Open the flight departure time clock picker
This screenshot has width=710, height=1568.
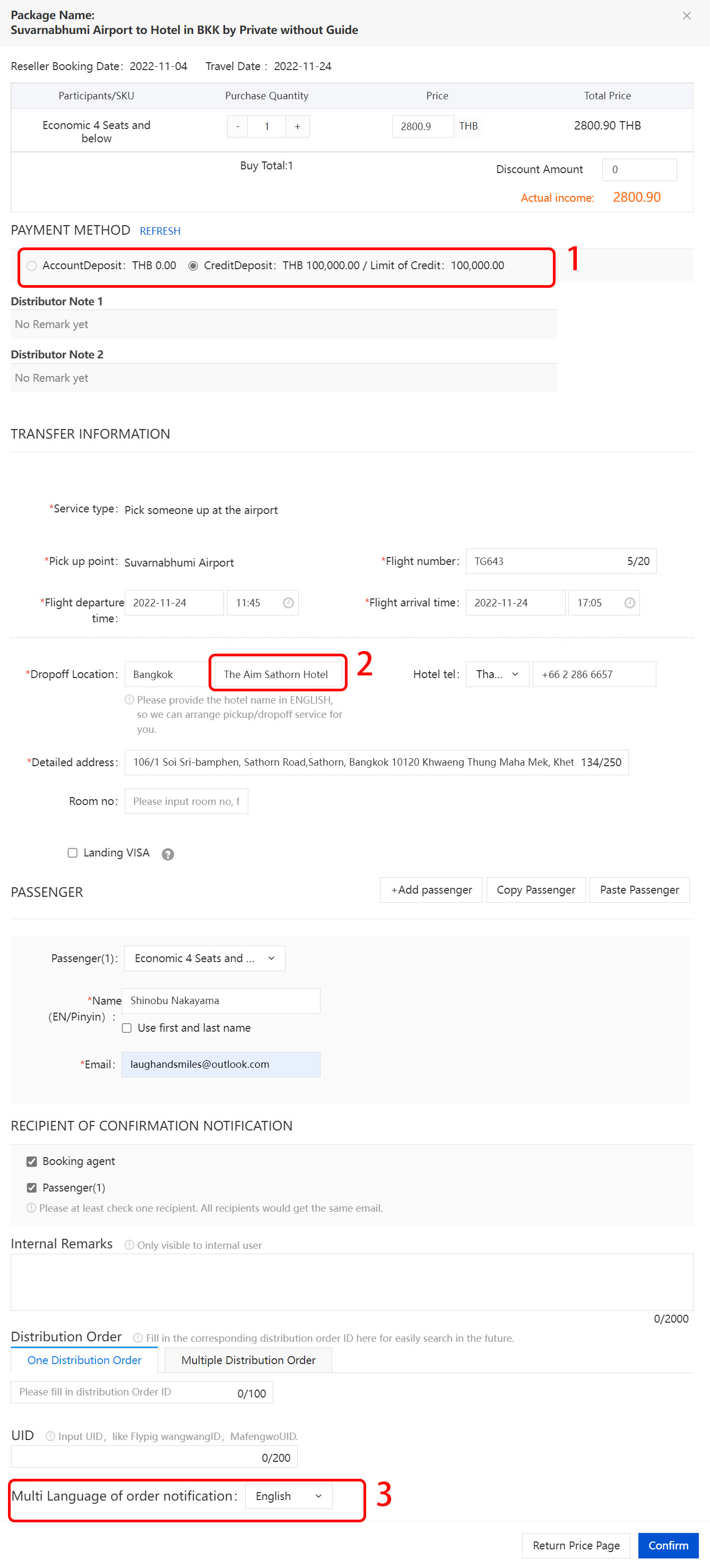click(288, 603)
